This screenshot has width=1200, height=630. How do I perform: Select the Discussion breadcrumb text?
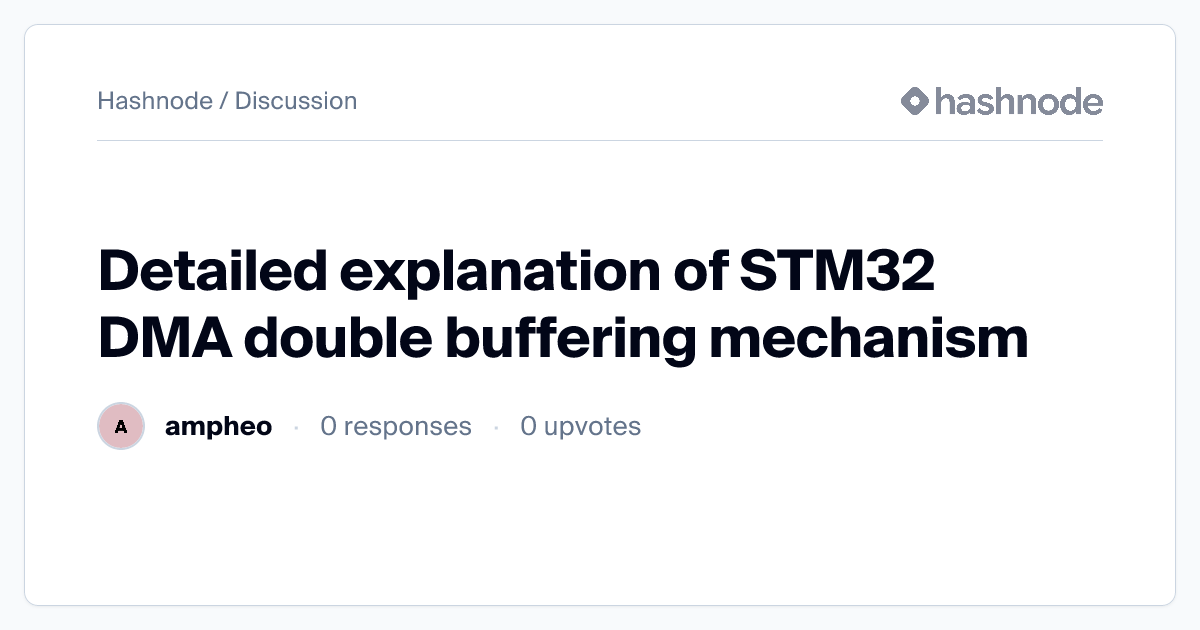pyautogui.click(x=296, y=101)
